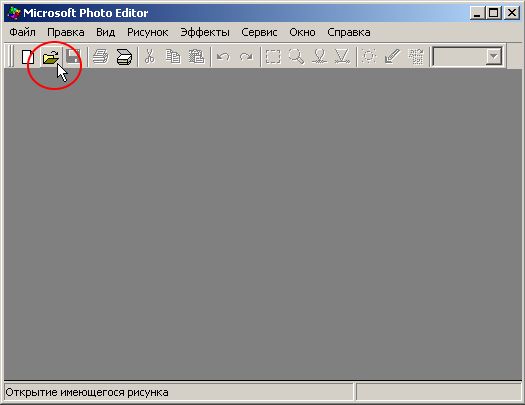Click the Image Balance sun icon

click(x=369, y=57)
